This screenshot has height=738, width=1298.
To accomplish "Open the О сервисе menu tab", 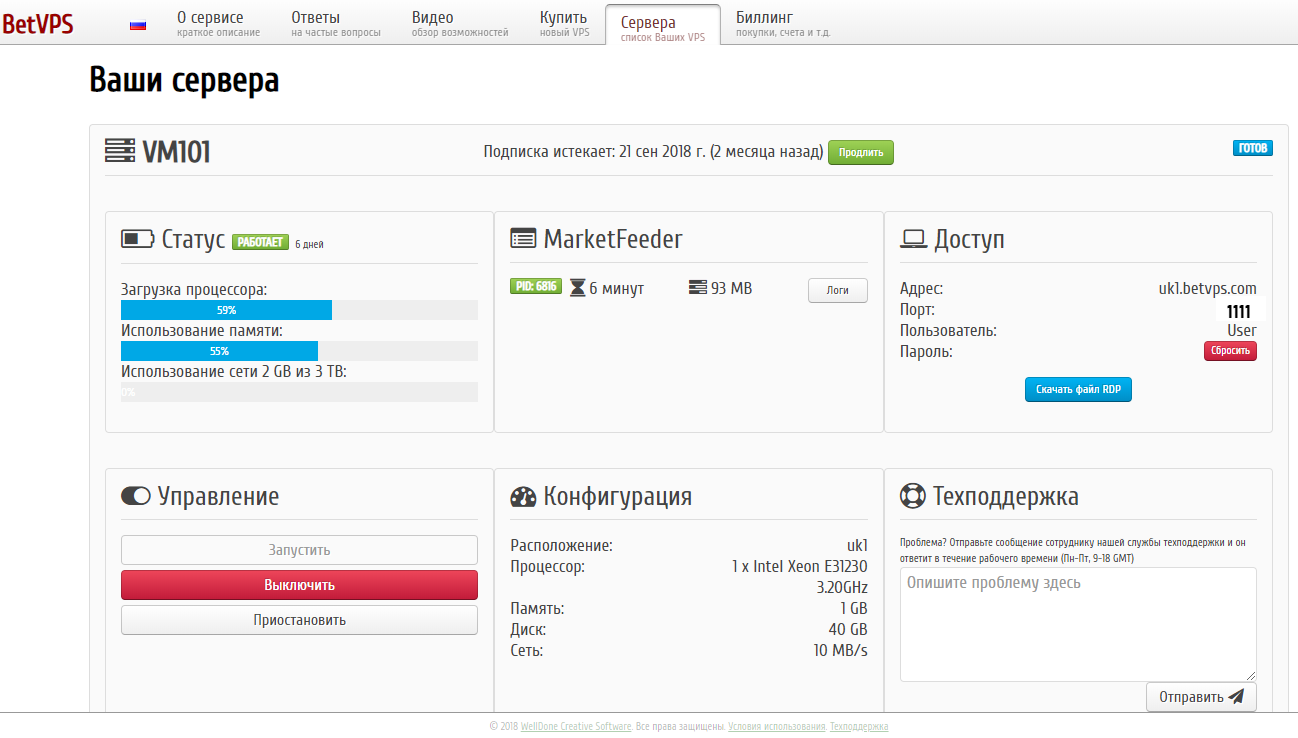I will (218, 24).
